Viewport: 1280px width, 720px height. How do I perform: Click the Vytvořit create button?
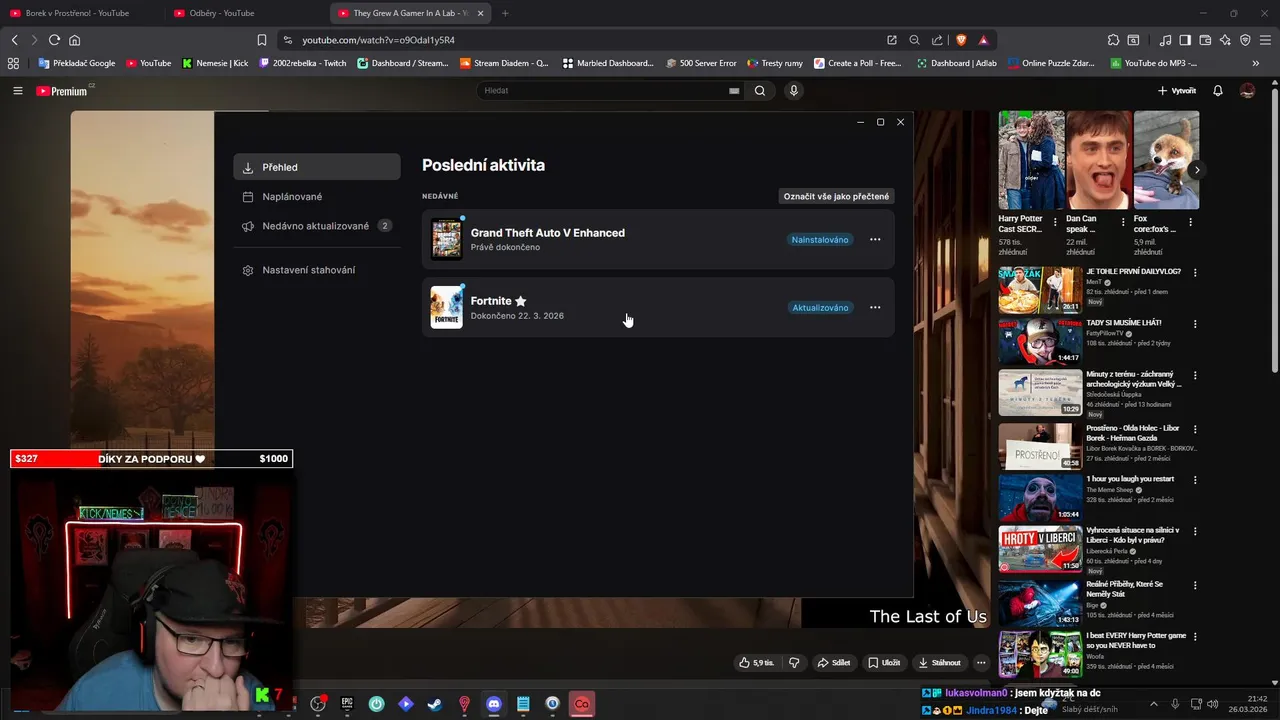point(1177,91)
